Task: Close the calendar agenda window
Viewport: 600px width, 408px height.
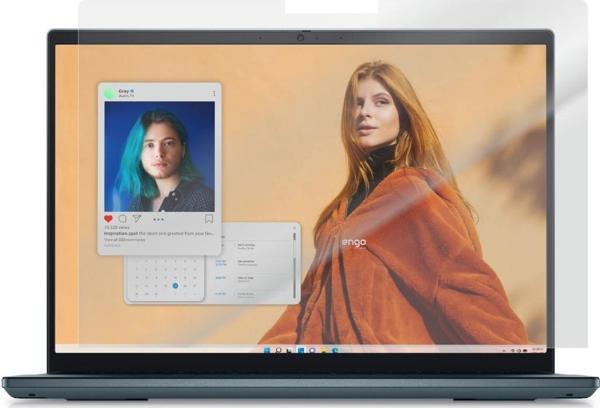Action: click(x=294, y=228)
